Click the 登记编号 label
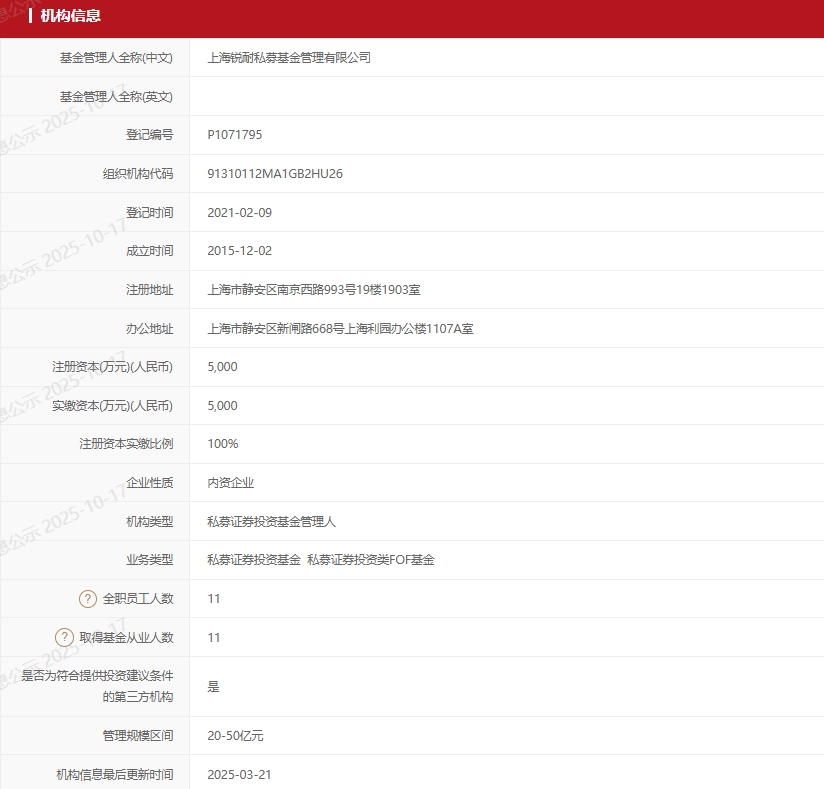This screenshot has height=789, width=824. (150, 135)
